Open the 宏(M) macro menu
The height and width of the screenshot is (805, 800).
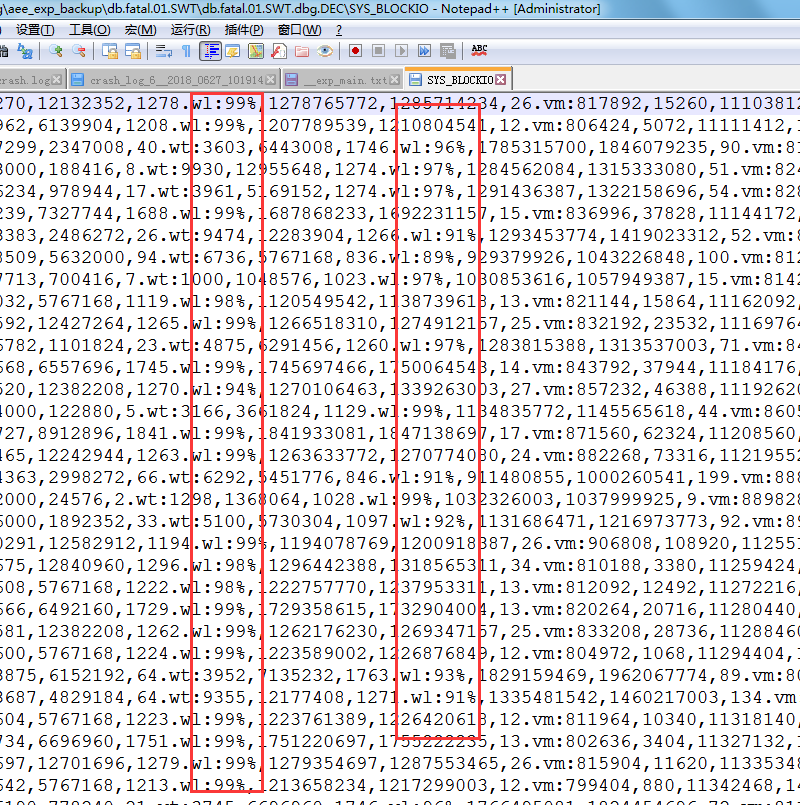tap(141, 30)
